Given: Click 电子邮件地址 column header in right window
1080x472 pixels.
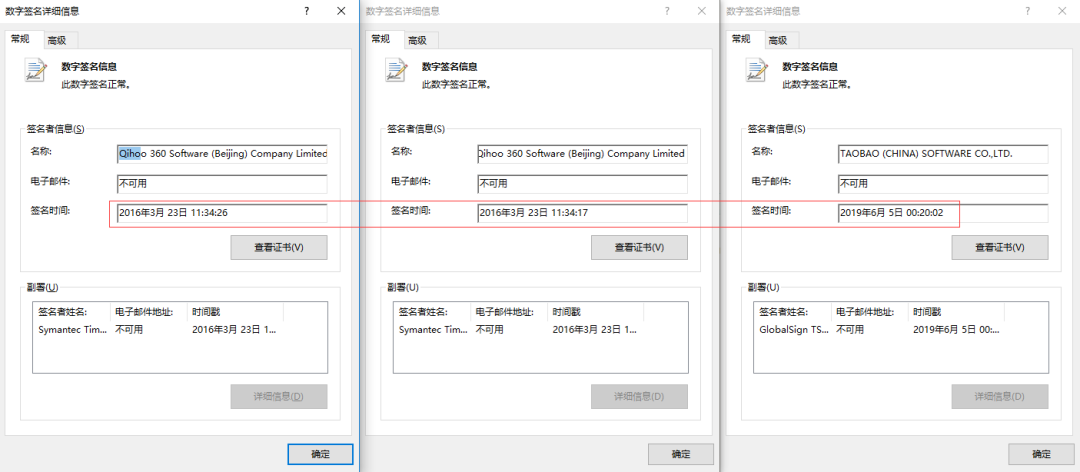Looking at the screenshot, I should pos(870,312).
